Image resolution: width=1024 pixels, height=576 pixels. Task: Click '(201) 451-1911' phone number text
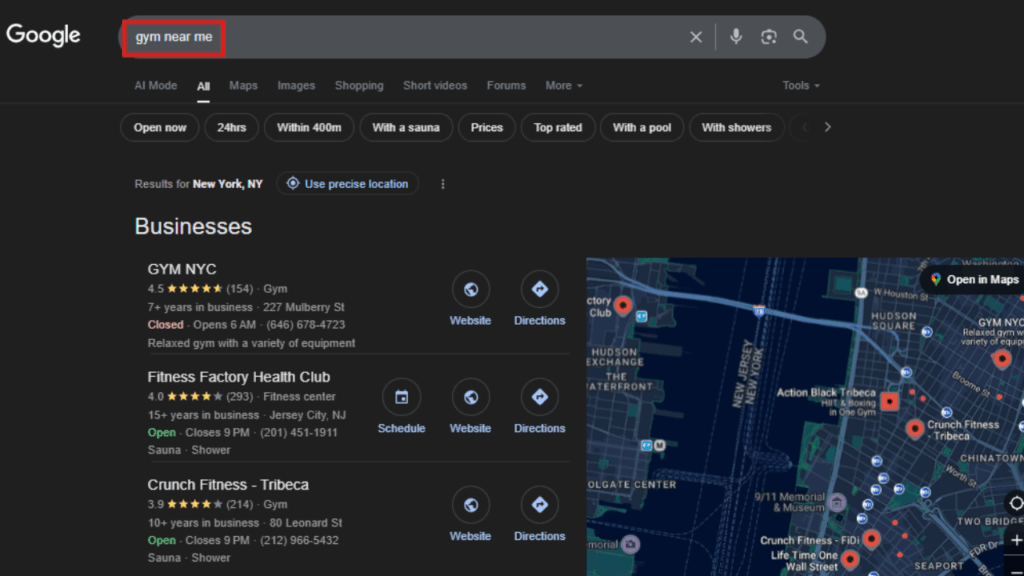pos(299,432)
